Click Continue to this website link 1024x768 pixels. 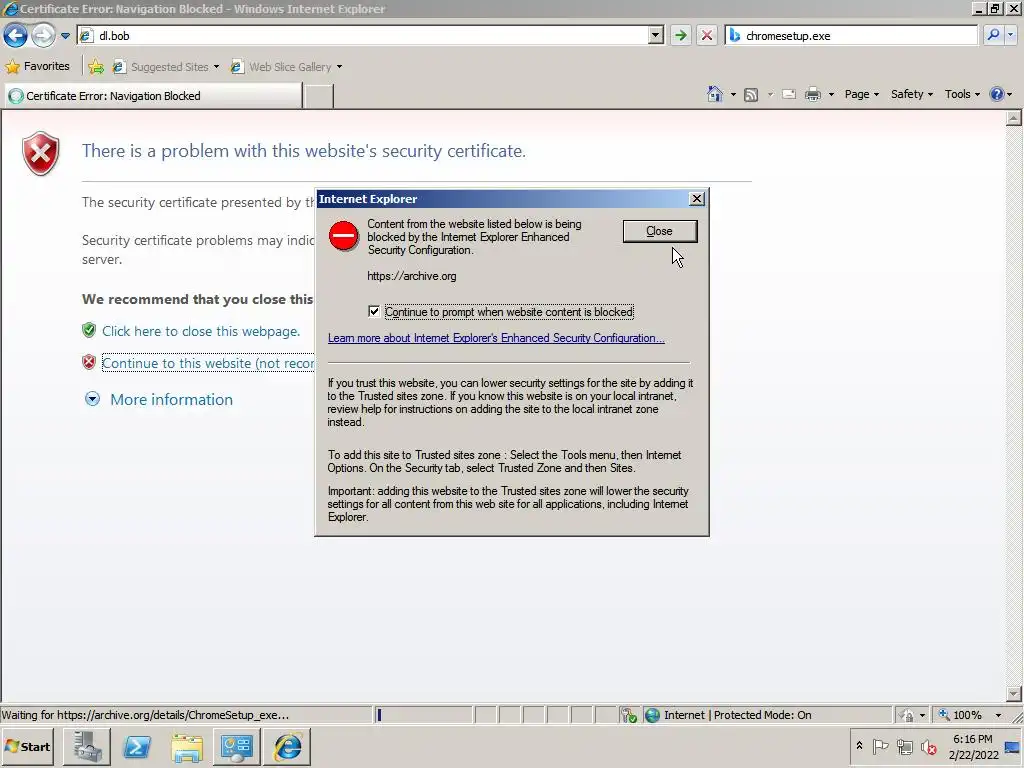pos(208,363)
